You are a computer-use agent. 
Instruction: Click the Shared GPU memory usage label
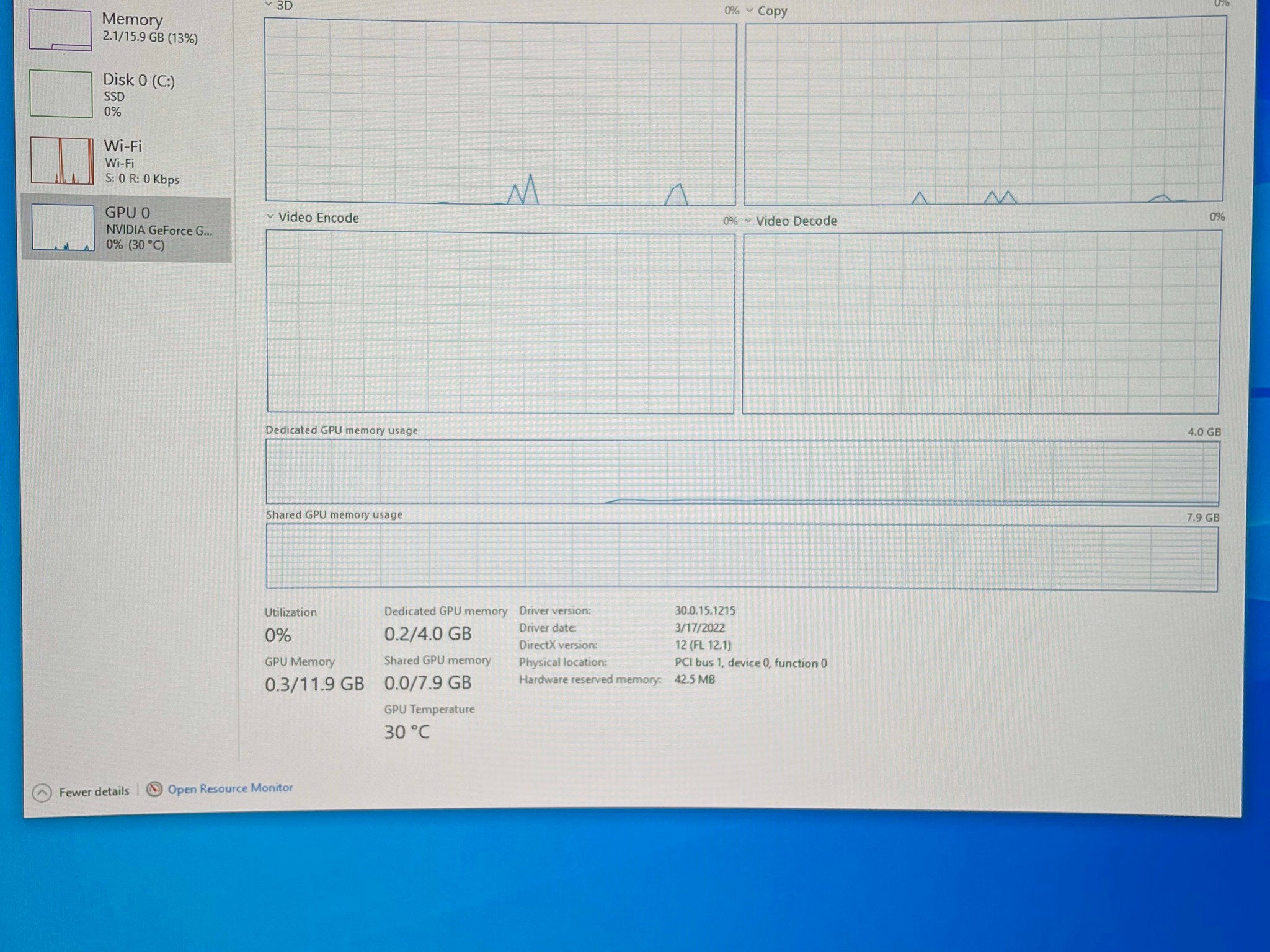pos(334,514)
